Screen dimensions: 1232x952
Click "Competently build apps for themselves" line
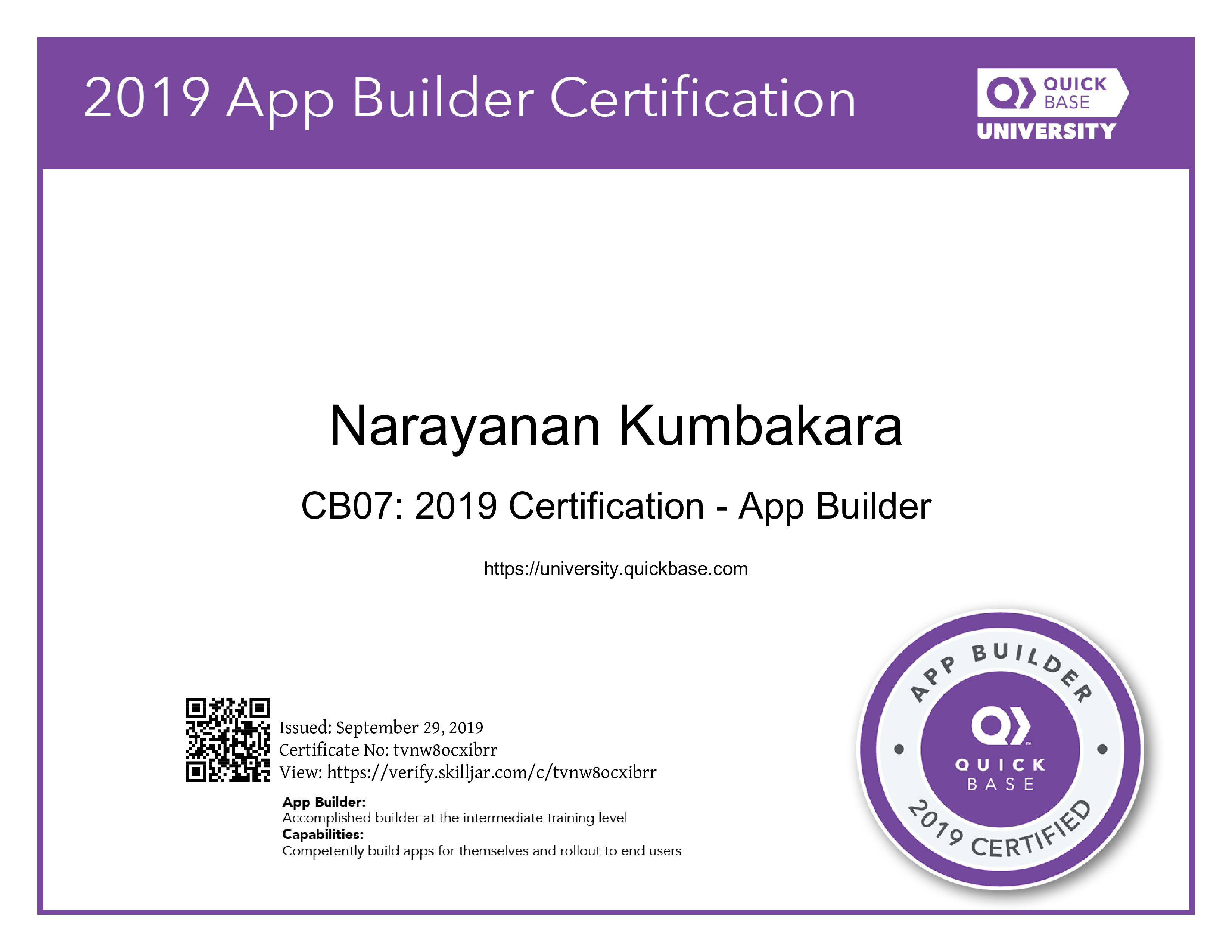point(482,850)
